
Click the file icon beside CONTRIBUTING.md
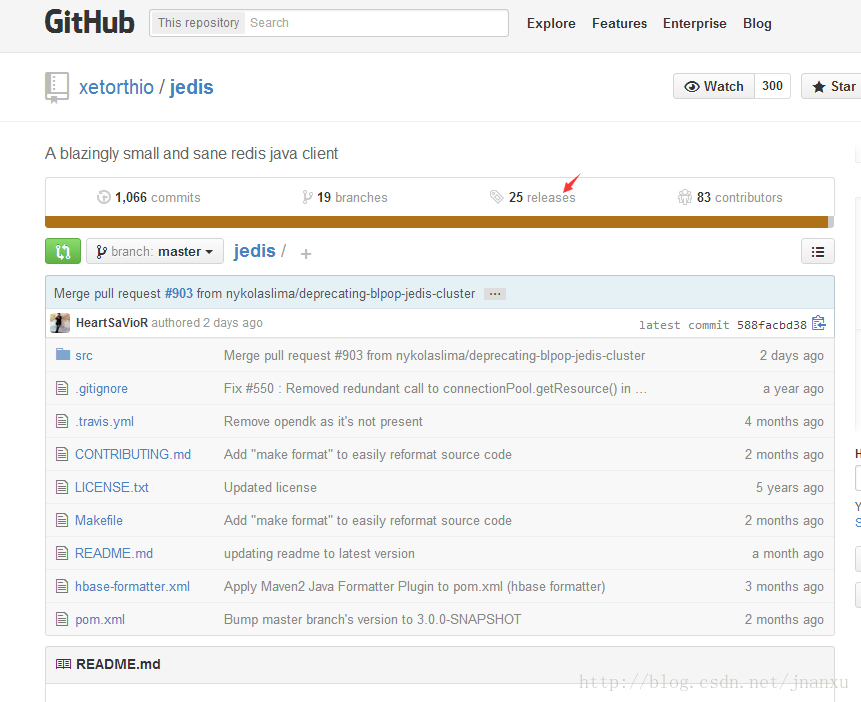pos(62,454)
